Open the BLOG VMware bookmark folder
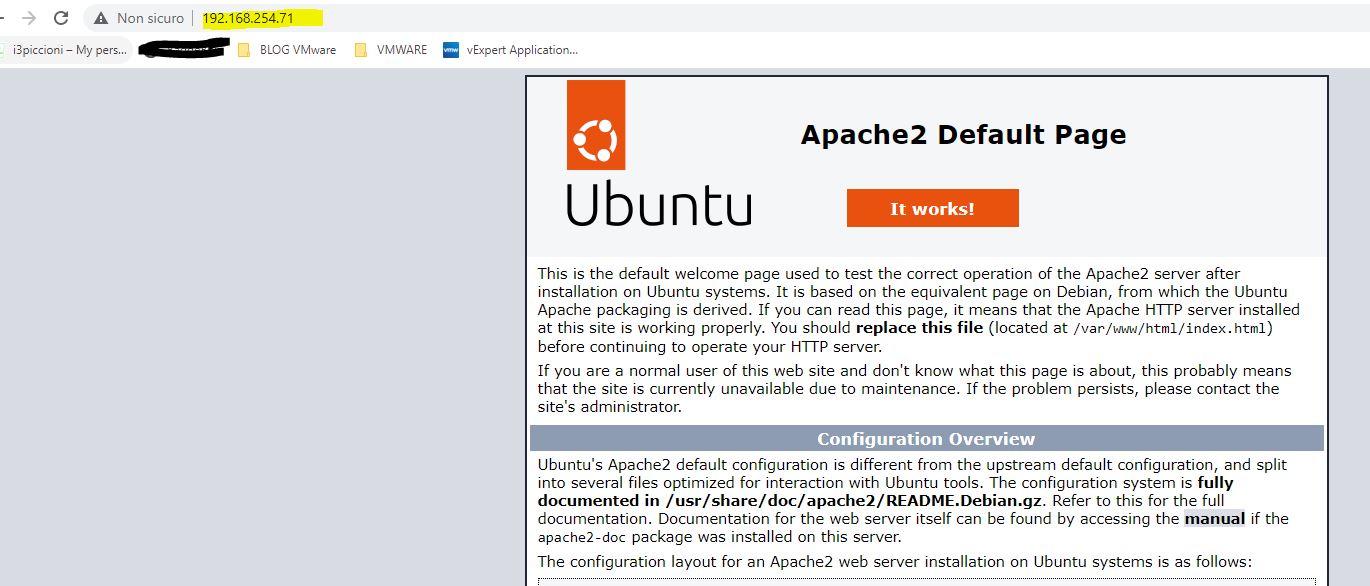The height and width of the screenshot is (586, 1370). (286, 49)
